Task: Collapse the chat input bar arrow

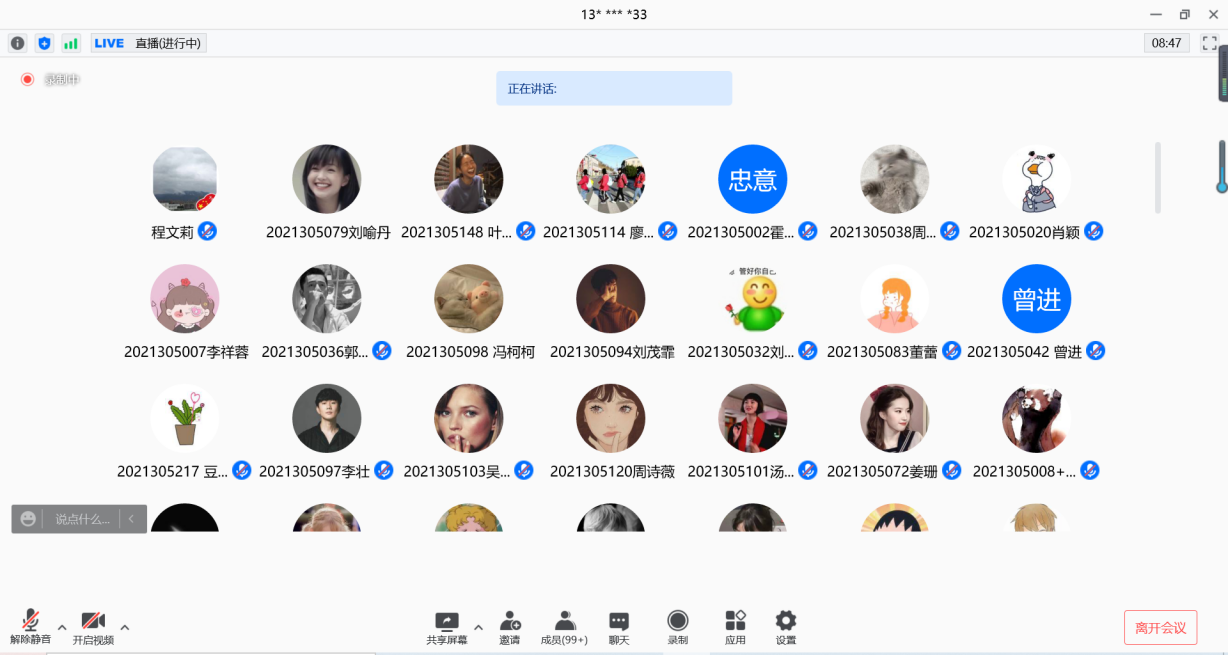Action: pos(132,519)
